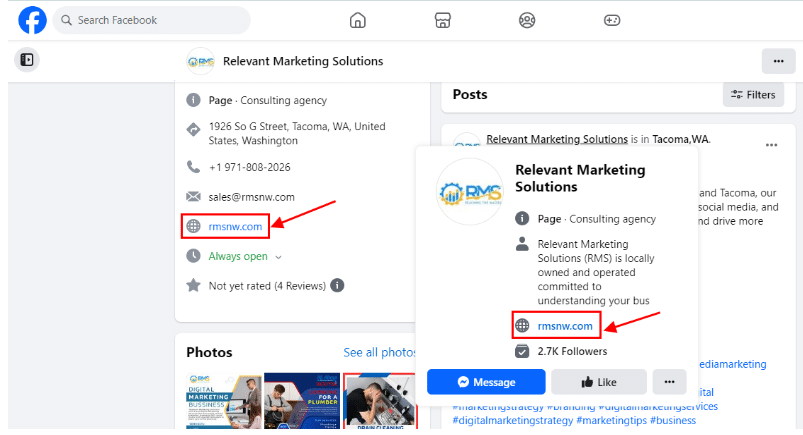This screenshot has width=803, height=435.
Task: Click the followers checkmark icon
Action: click(x=522, y=351)
